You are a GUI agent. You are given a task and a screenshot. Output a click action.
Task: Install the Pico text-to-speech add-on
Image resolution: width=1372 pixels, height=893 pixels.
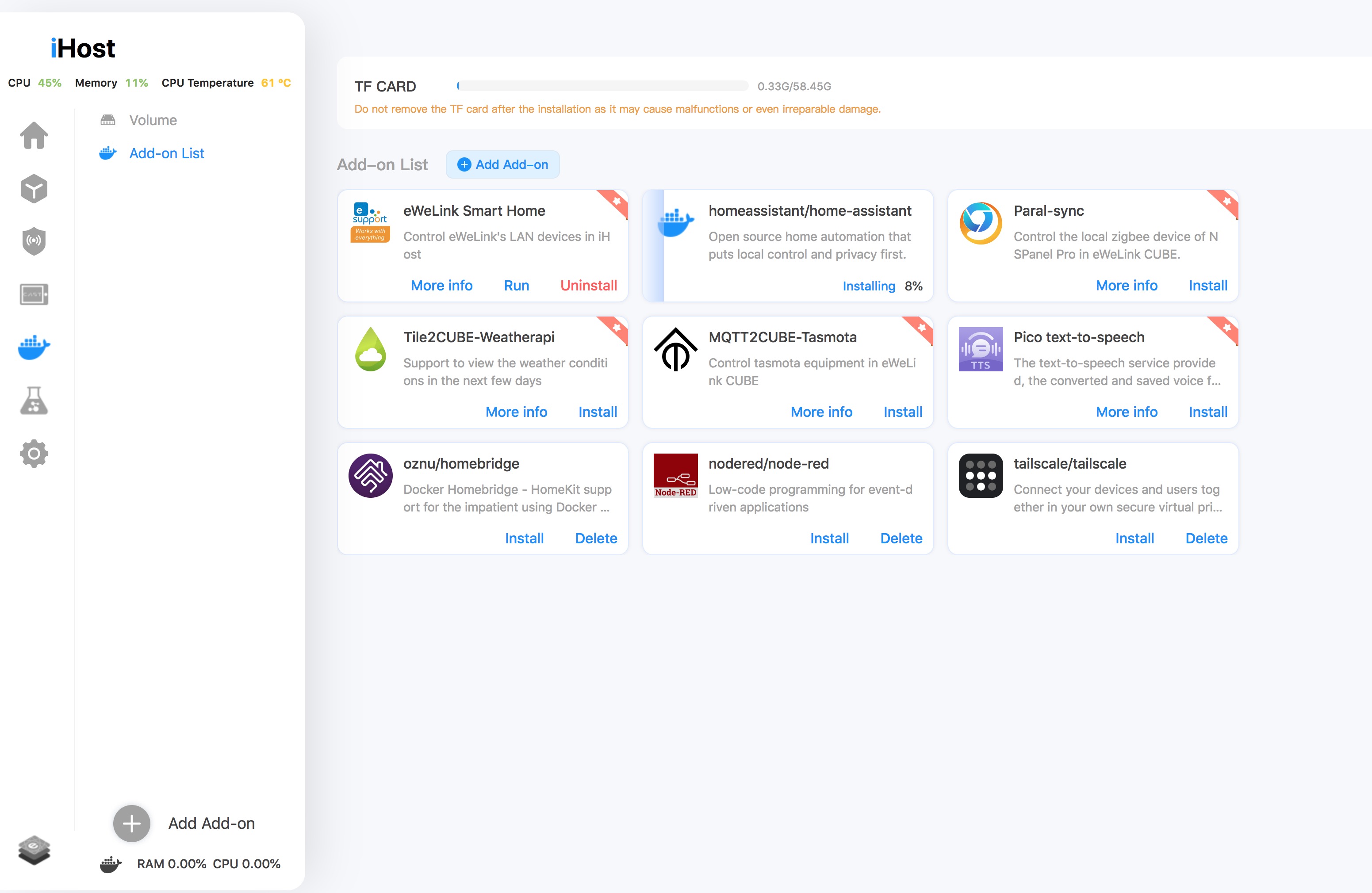click(1208, 412)
